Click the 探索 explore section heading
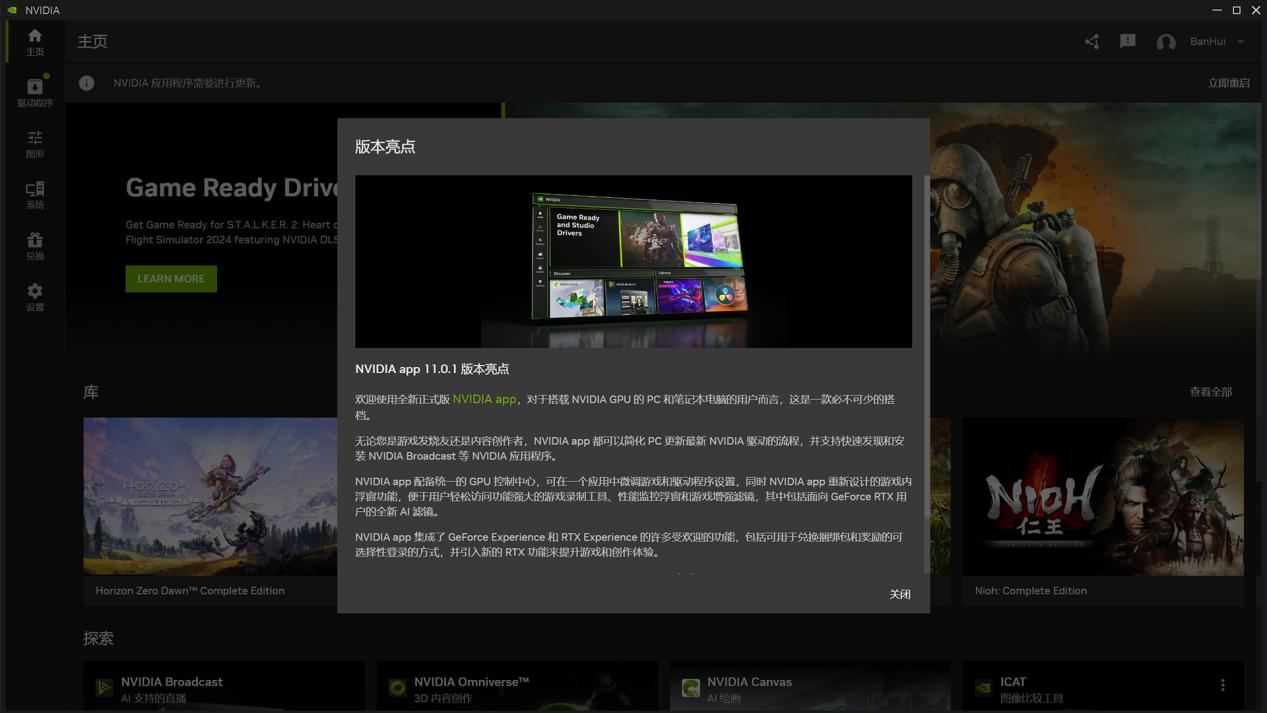 [99, 638]
